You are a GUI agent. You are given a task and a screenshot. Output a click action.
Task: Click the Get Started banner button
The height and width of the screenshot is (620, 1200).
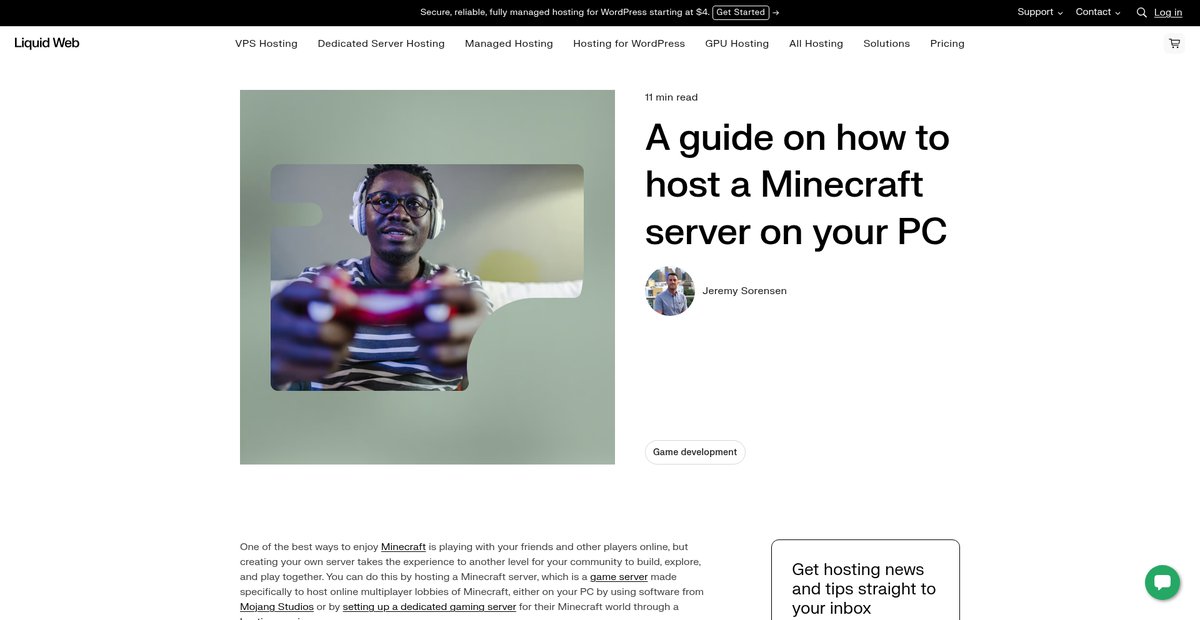[x=741, y=12]
